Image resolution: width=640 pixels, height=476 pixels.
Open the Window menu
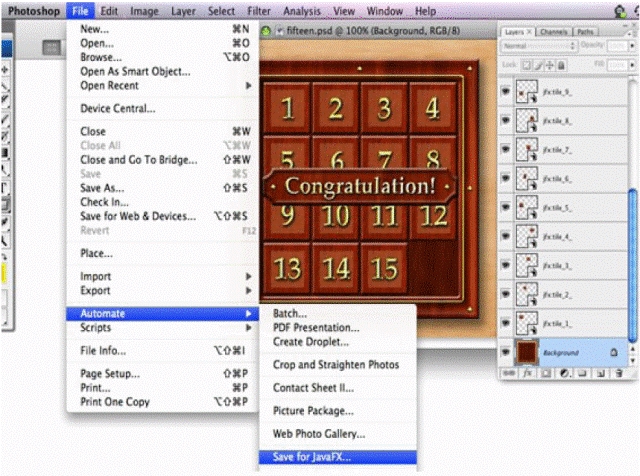pos(384,11)
